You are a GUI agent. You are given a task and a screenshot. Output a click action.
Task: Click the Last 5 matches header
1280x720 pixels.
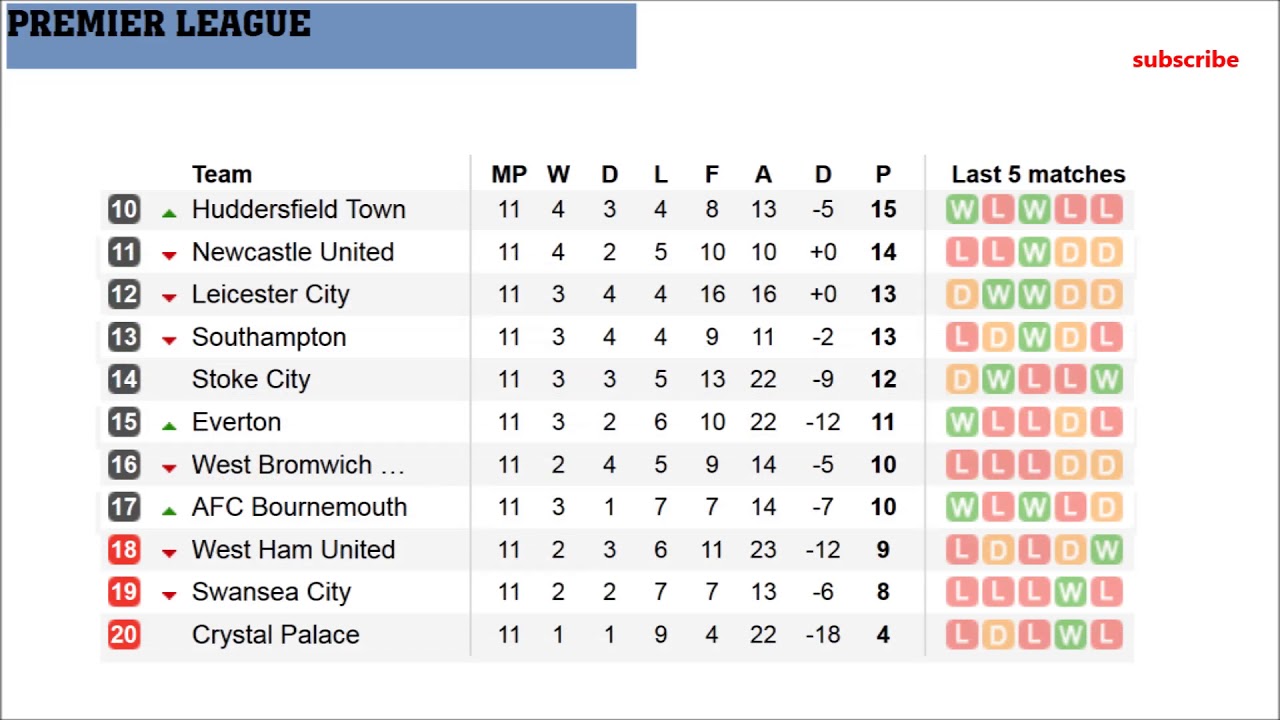click(x=1038, y=175)
